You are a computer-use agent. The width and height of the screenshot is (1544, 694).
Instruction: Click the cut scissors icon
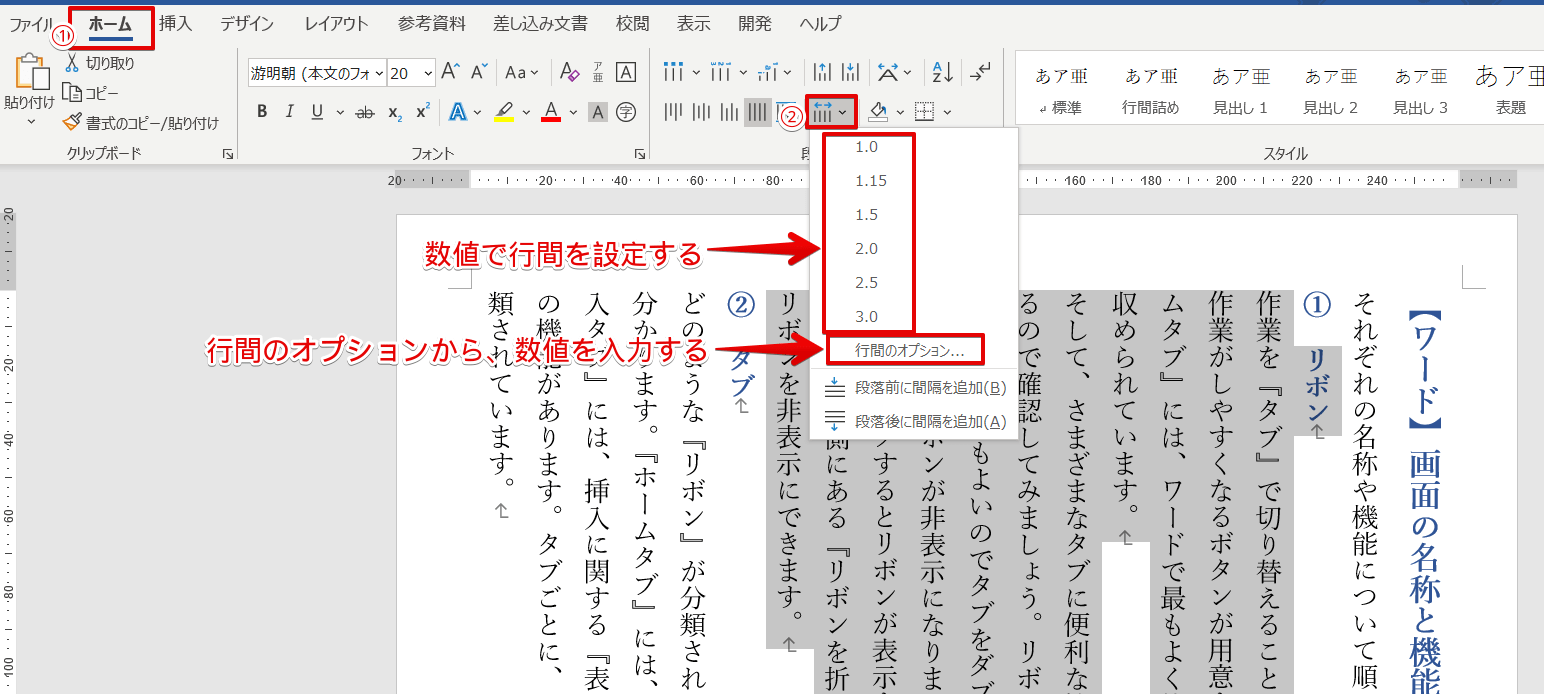[71, 63]
